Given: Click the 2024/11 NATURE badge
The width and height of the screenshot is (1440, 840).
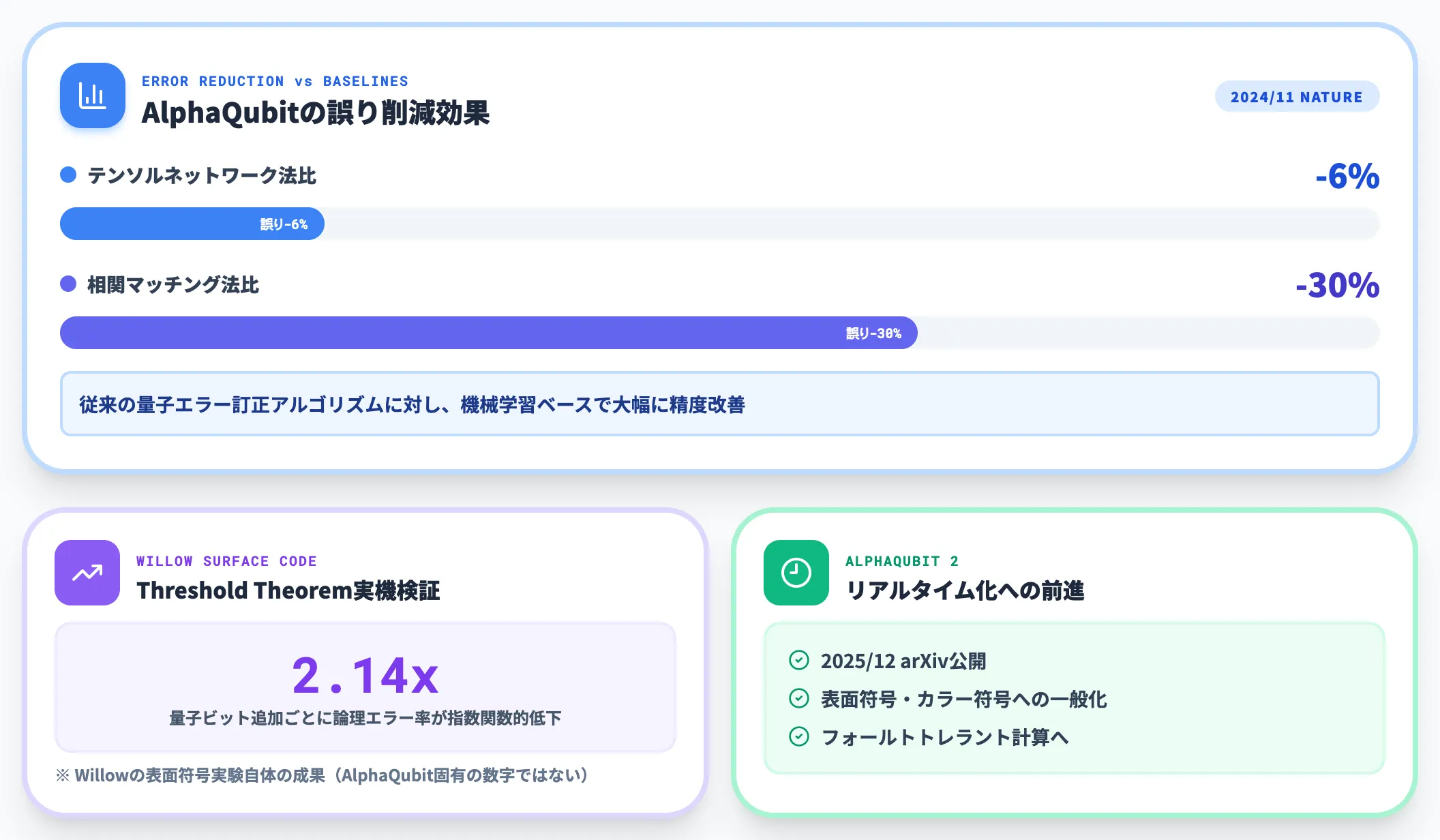Looking at the screenshot, I should click(1297, 97).
